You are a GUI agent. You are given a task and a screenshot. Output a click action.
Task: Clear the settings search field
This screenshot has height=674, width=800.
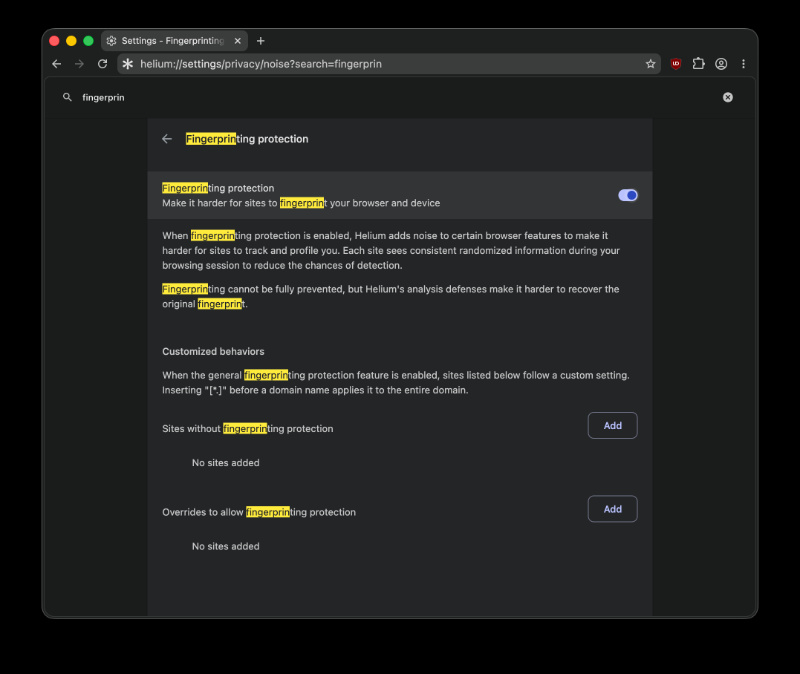tap(728, 97)
